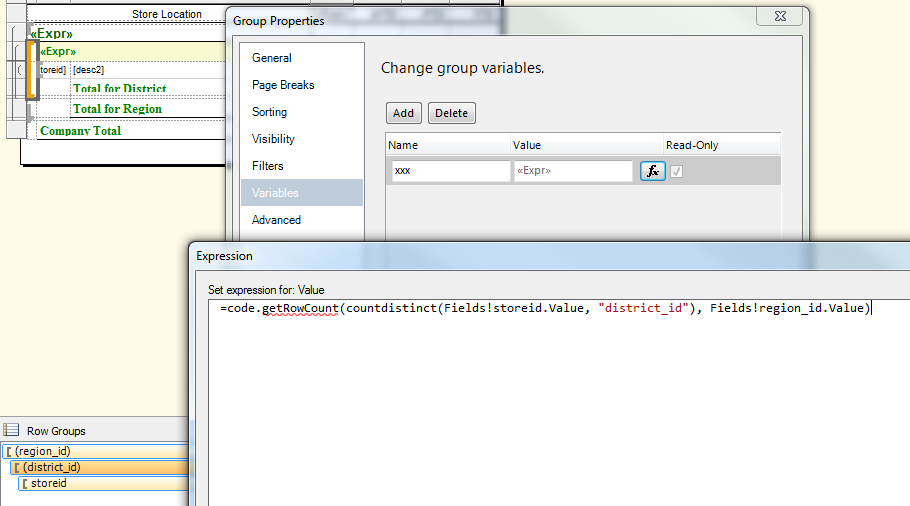Edit the variable Name field xxx
The width and height of the screenshot is (910, 506).
click(x=451, y=171)
